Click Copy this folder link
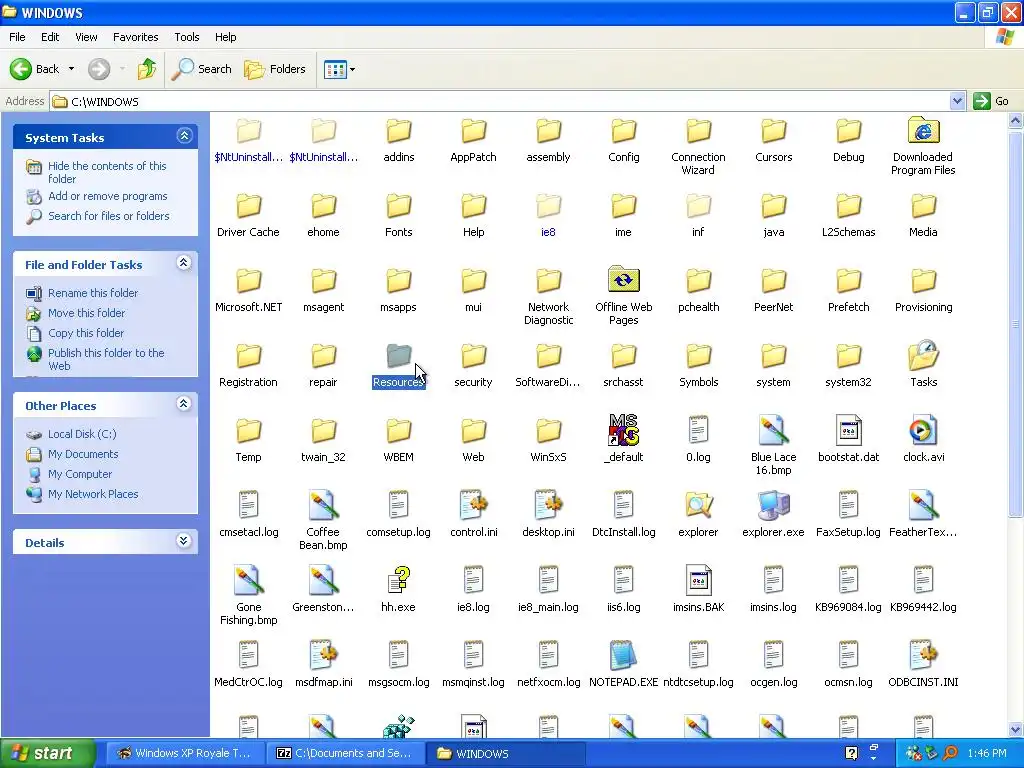Screen dimensions: 1024x768 86,333
